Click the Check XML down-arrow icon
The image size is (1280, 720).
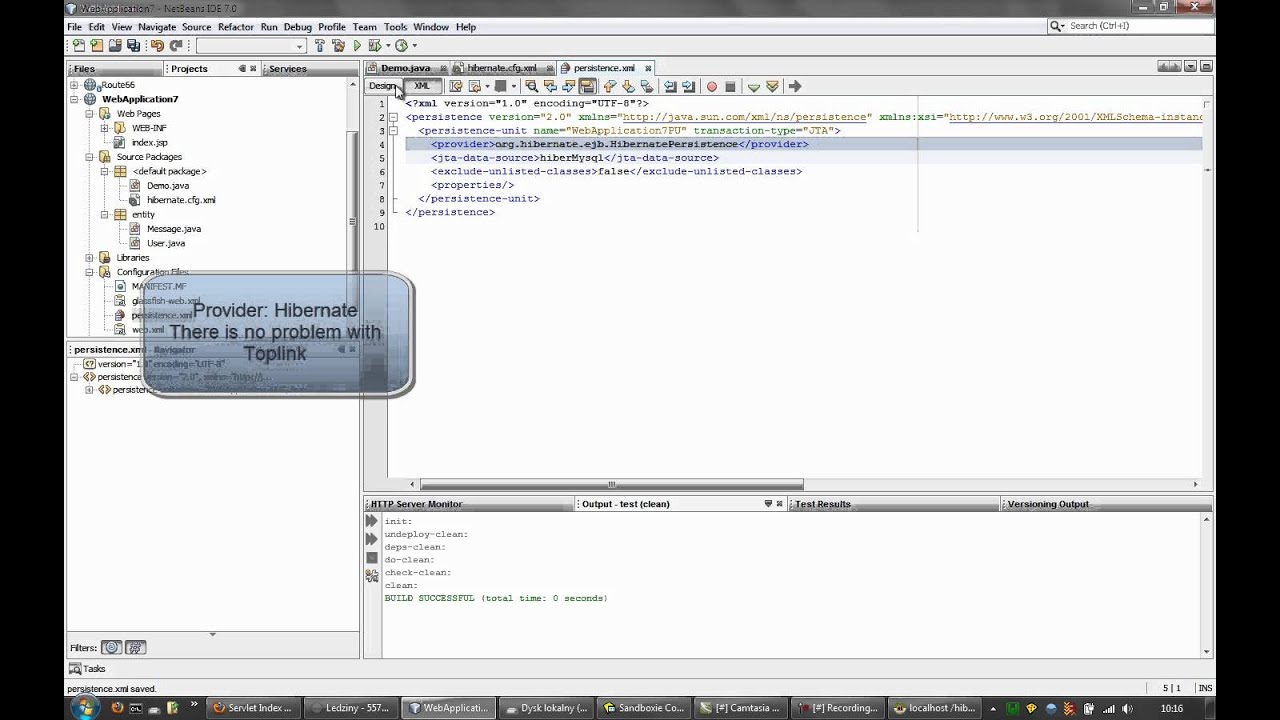(754, 87)
